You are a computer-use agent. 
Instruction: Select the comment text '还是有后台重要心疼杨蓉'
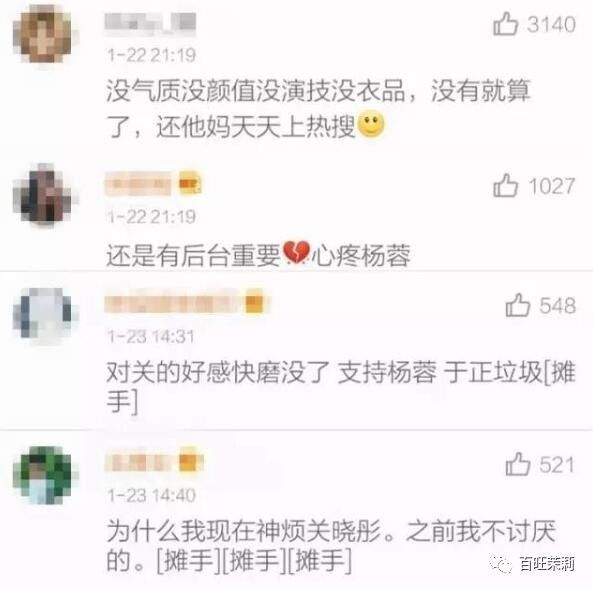click(258, 255)
